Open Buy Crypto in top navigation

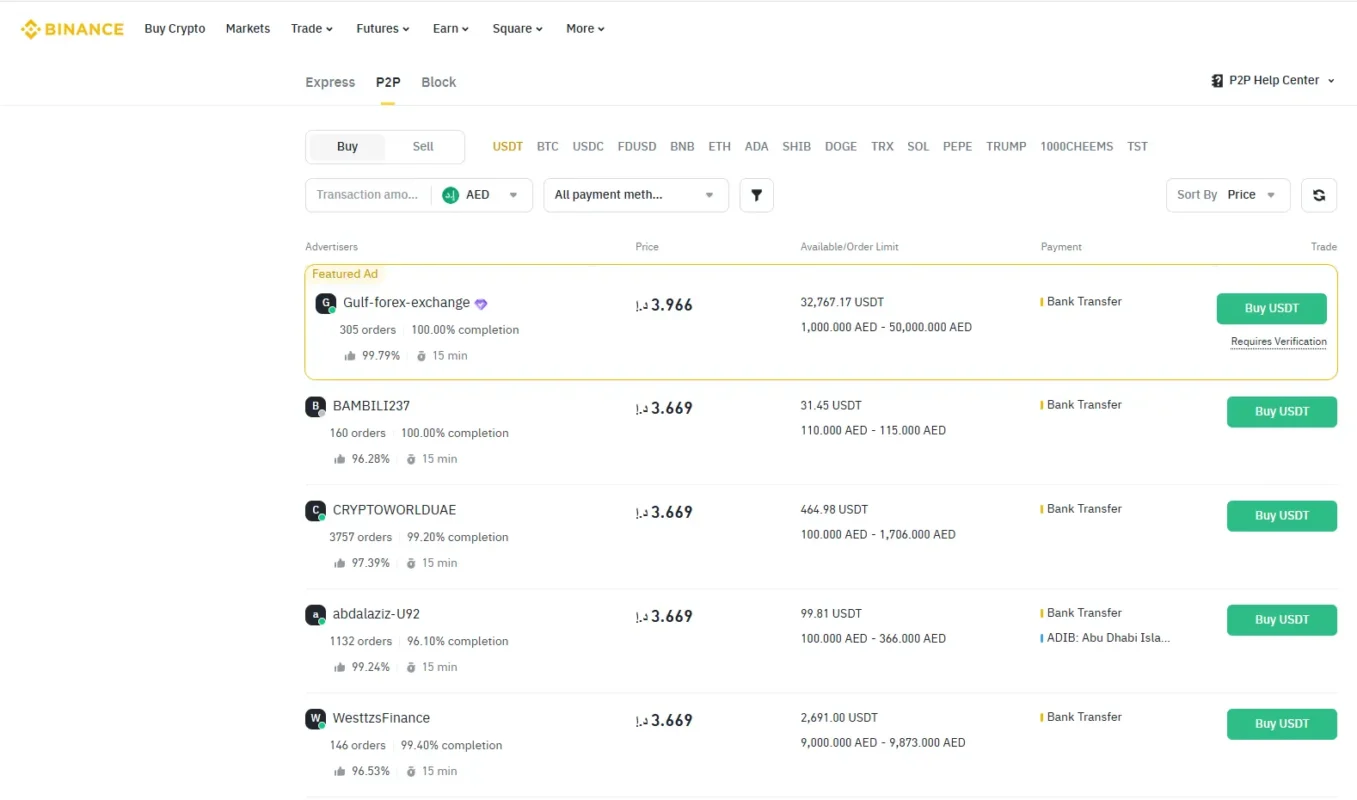tap(175, 29)
